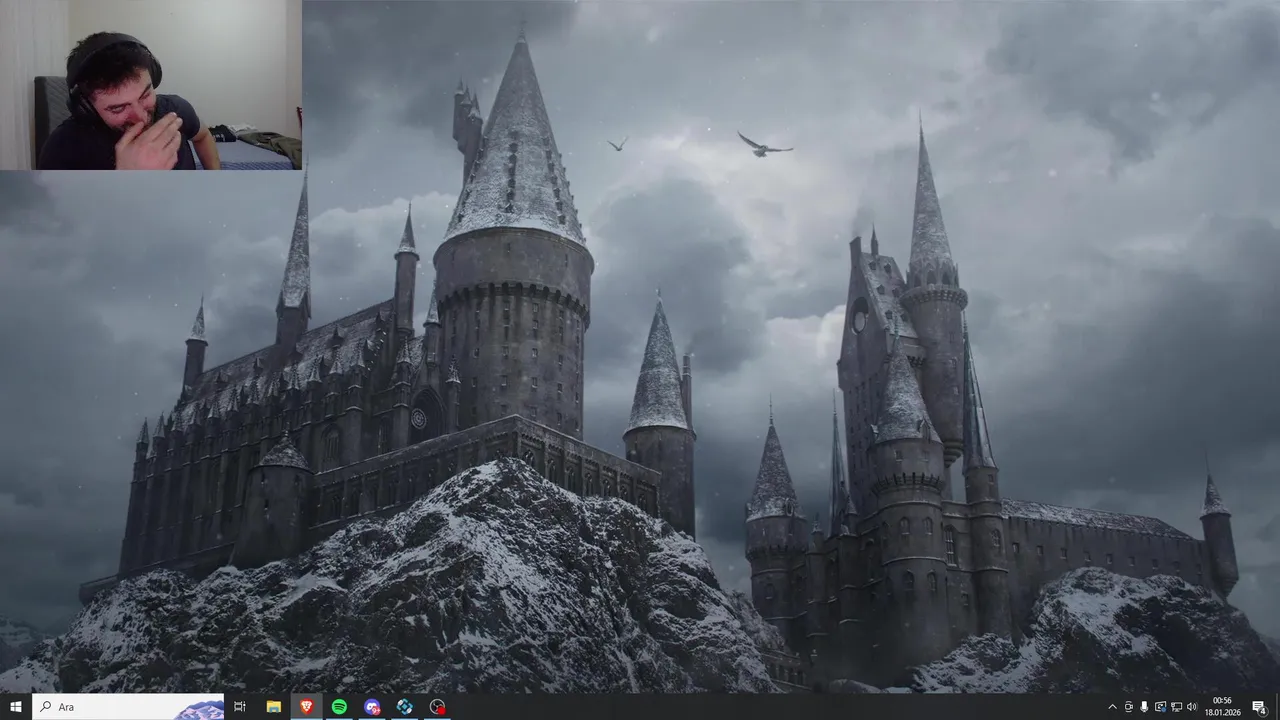Open the volume control speaker icon
The image size is (1280, 720).
click(x=1191, y=707)
